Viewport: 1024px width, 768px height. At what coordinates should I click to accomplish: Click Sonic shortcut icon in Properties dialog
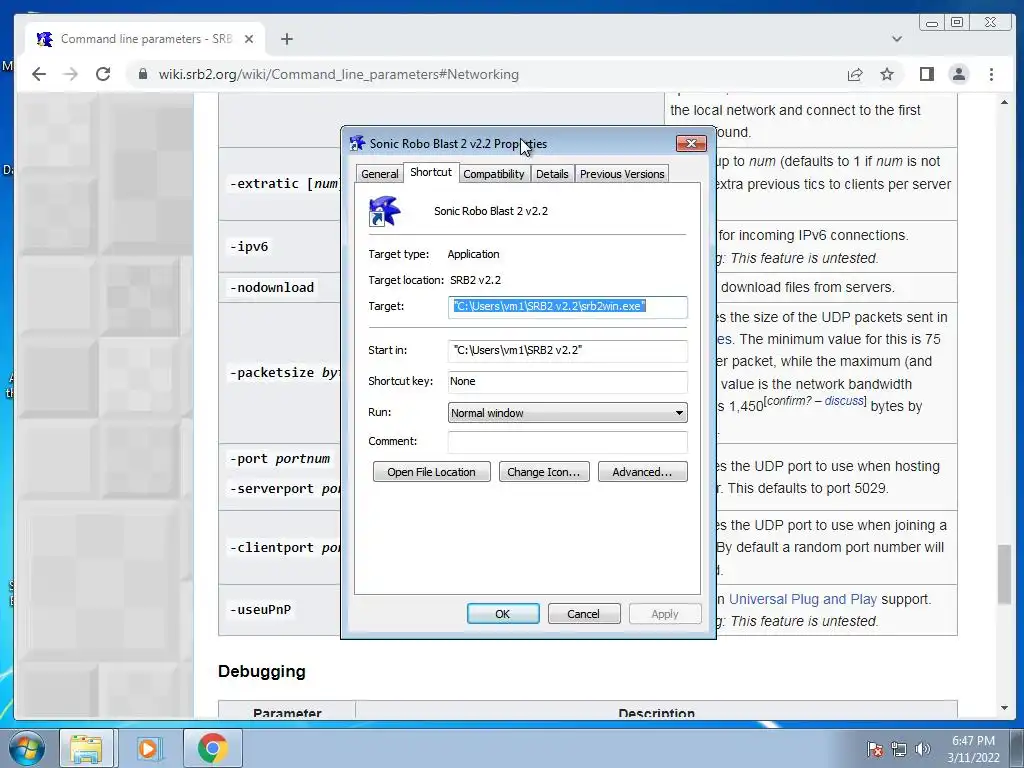point(384,211)
